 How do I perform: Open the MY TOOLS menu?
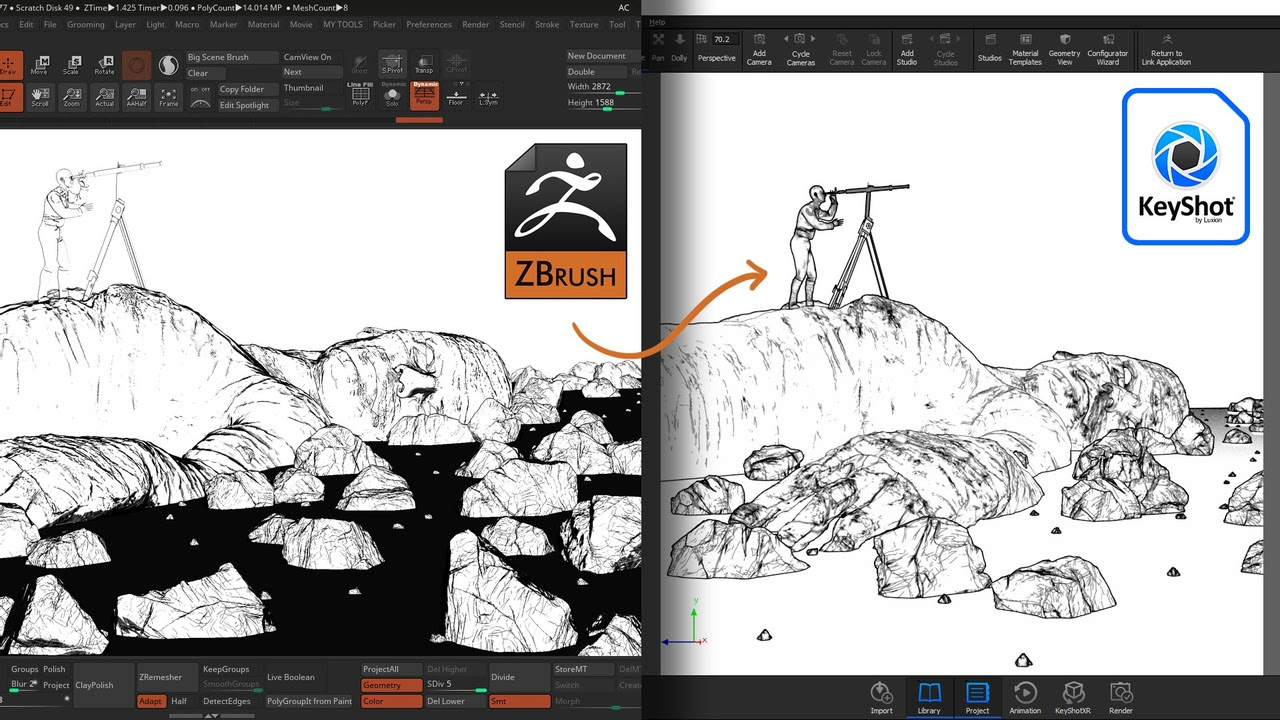tap(342, 24)
